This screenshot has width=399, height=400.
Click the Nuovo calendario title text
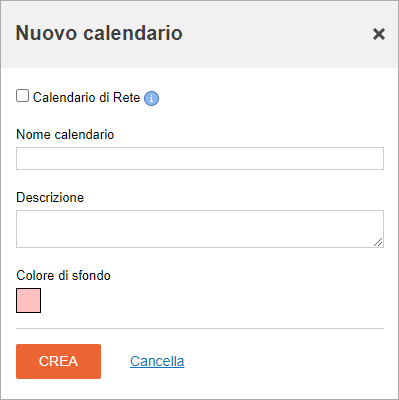(99, 33)
